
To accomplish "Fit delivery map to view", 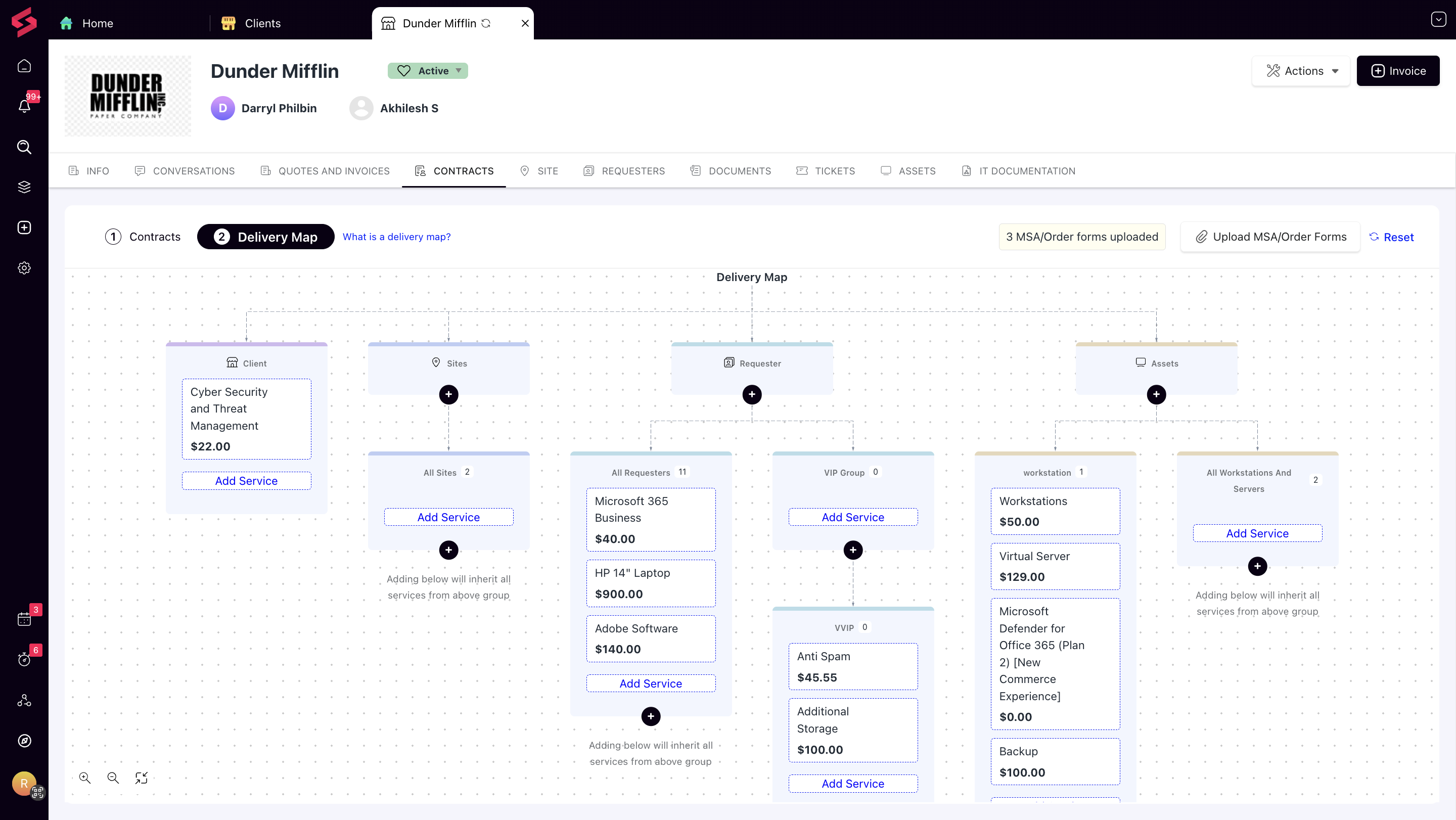I will click(x=142, y=778).
